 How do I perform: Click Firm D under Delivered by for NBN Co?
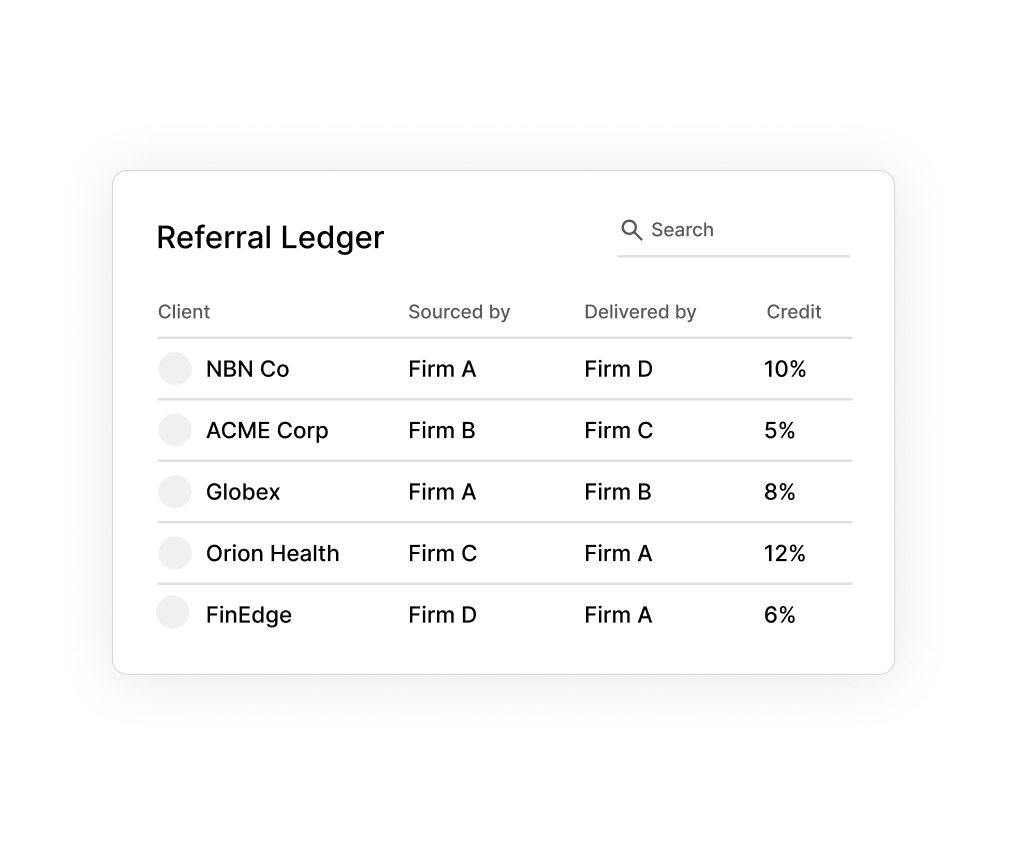618,369
